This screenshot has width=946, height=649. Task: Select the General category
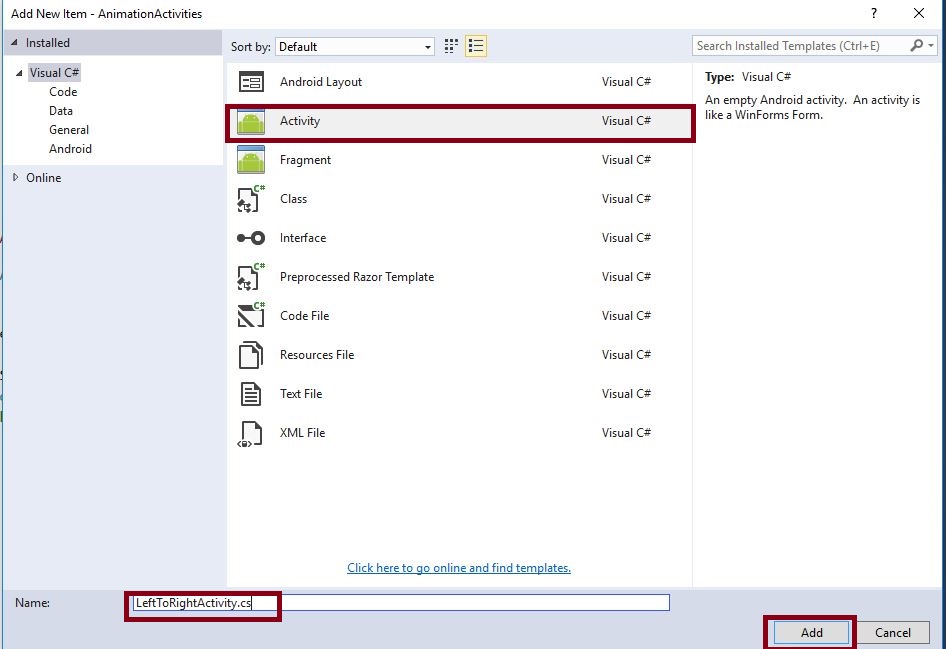click(69, 130)
